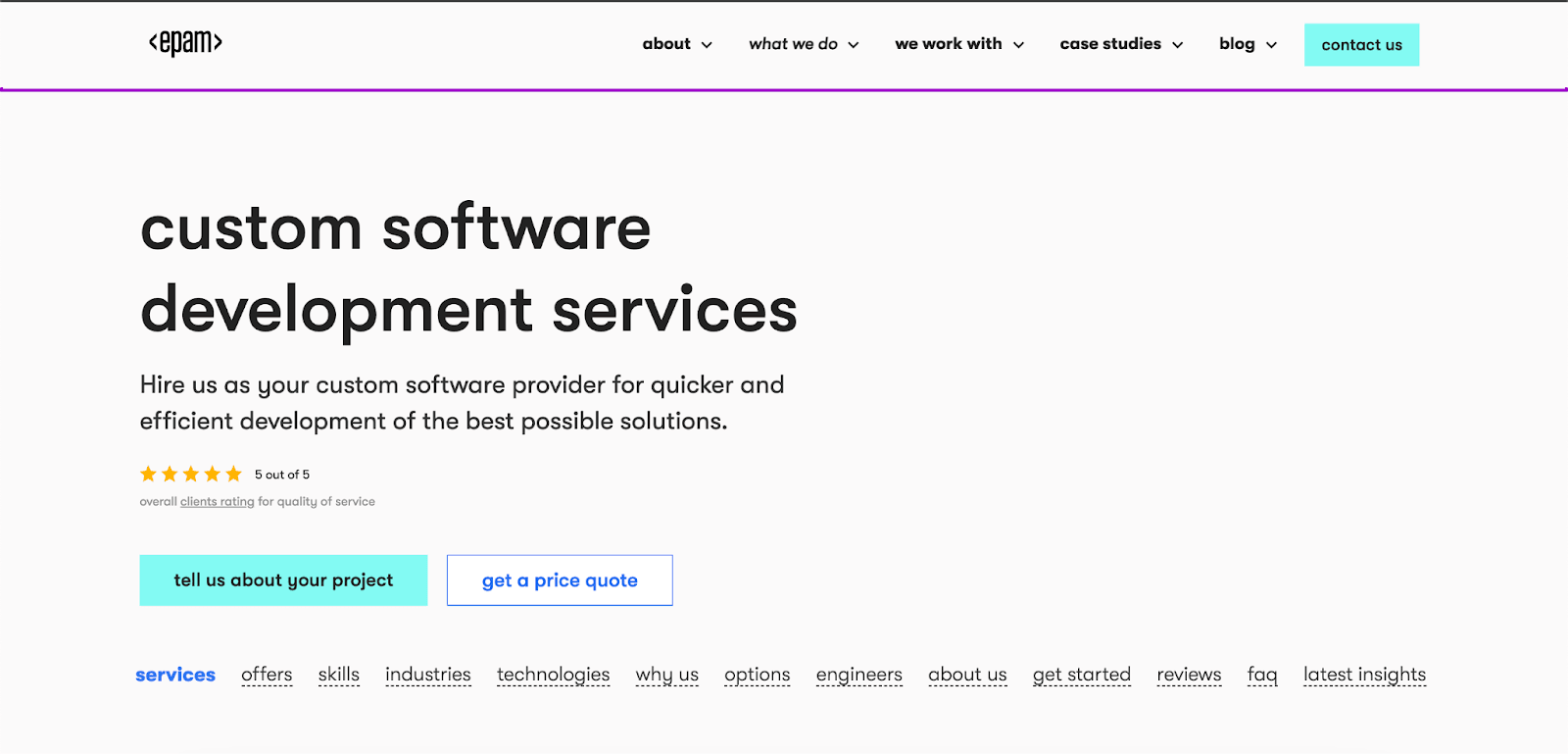Click the first rating star
Image resolution: width=1568 pixels, height=754 pixels.
click(148, 475)
